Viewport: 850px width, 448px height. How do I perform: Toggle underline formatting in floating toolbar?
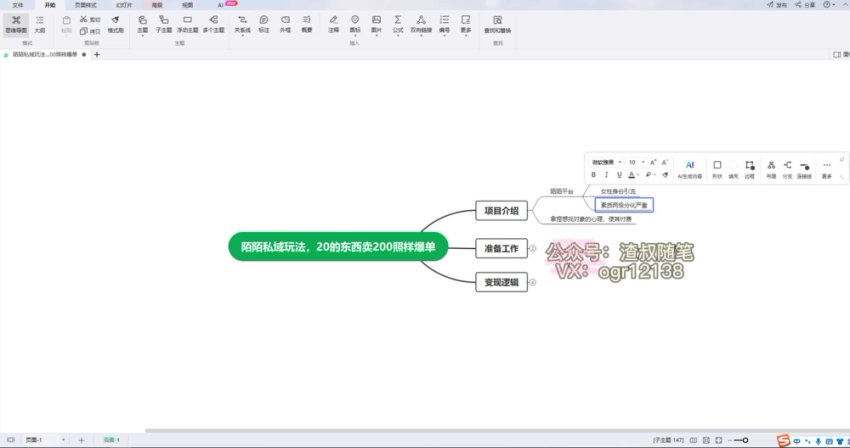pos(620,175)
